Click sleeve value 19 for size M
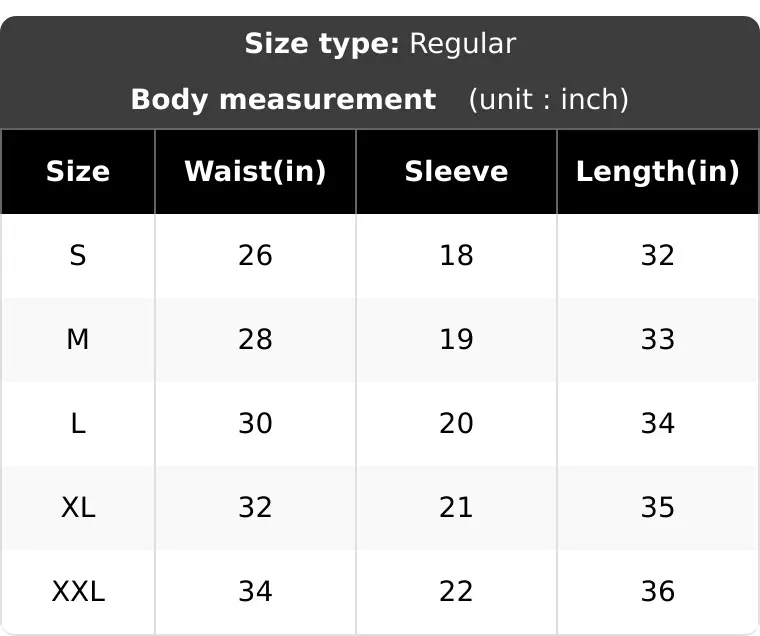Viewport: 760px width, 636px height. (457, 339)
